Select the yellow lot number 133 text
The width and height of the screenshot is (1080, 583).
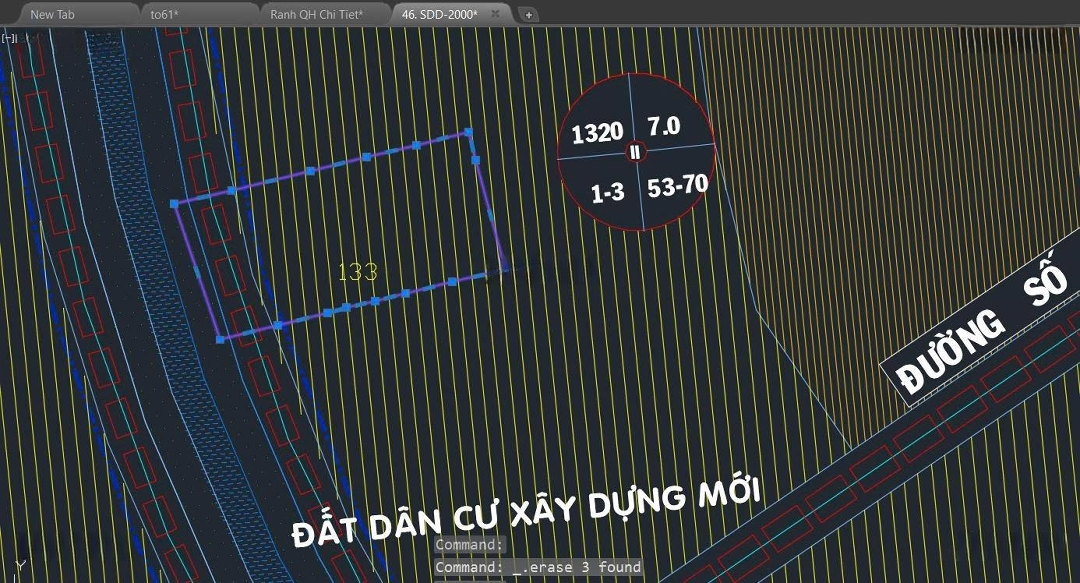click(x=357, y=271)
